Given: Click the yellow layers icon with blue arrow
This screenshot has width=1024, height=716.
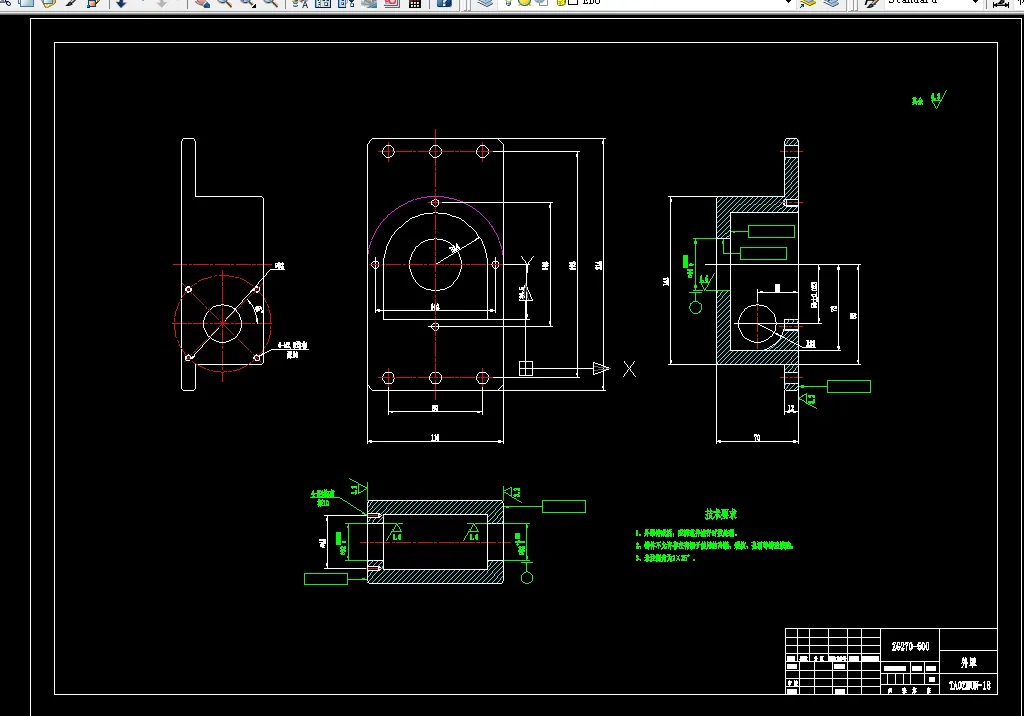Looking at the screenshot, I should (808, 3).
